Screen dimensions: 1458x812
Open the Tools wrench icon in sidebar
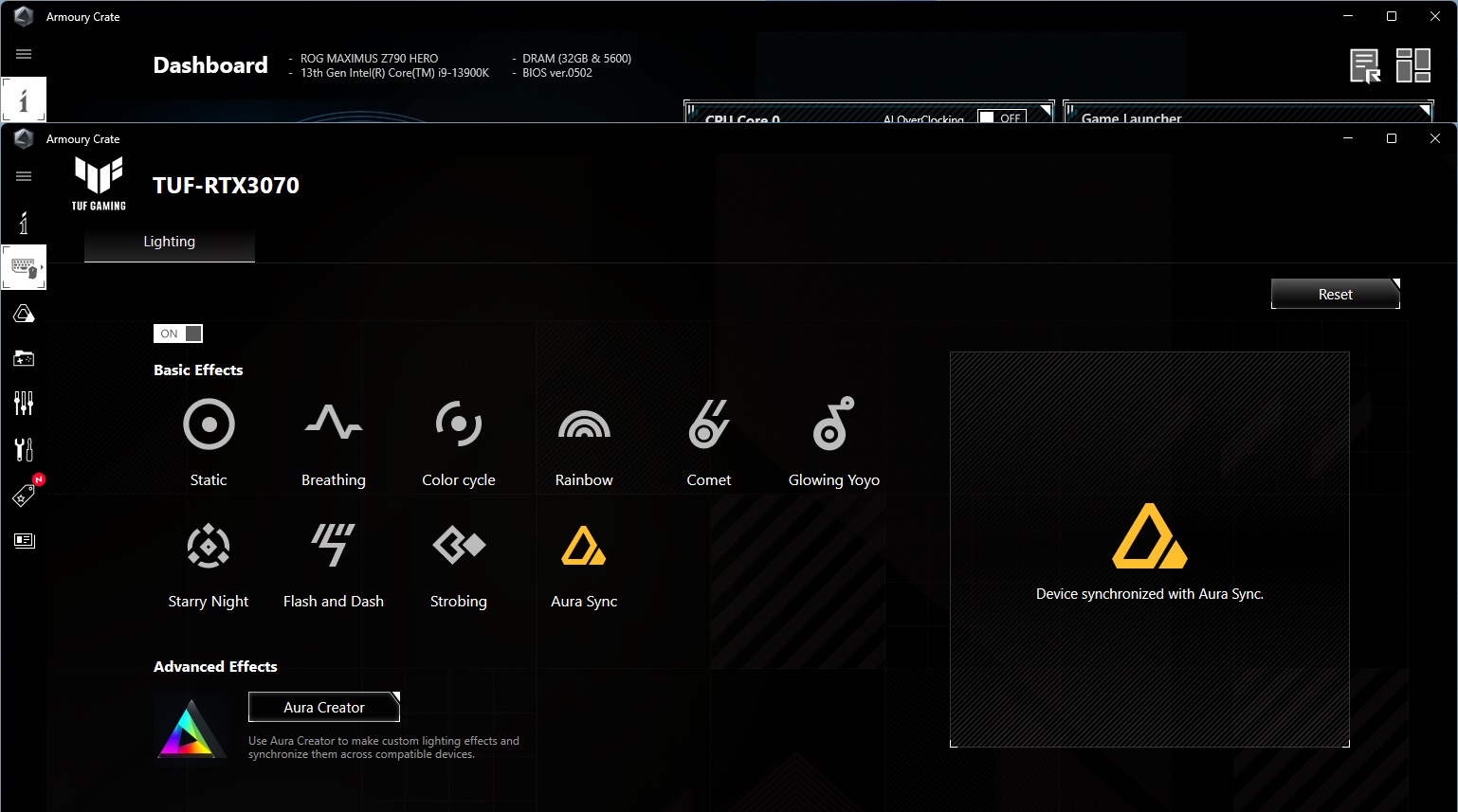(24, 449)
